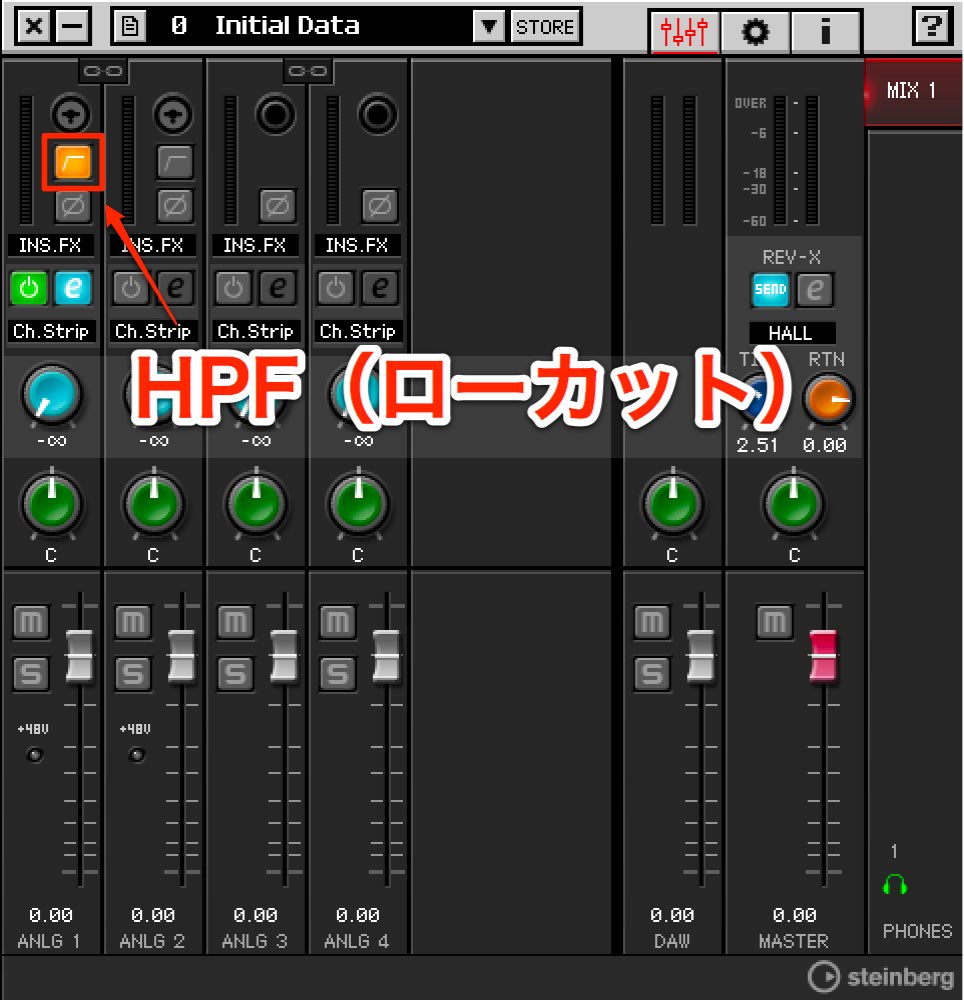Viewport: 964px width, 1000px height.
Task: Mute the DAW channel
Action: click(x=652, y=622)
